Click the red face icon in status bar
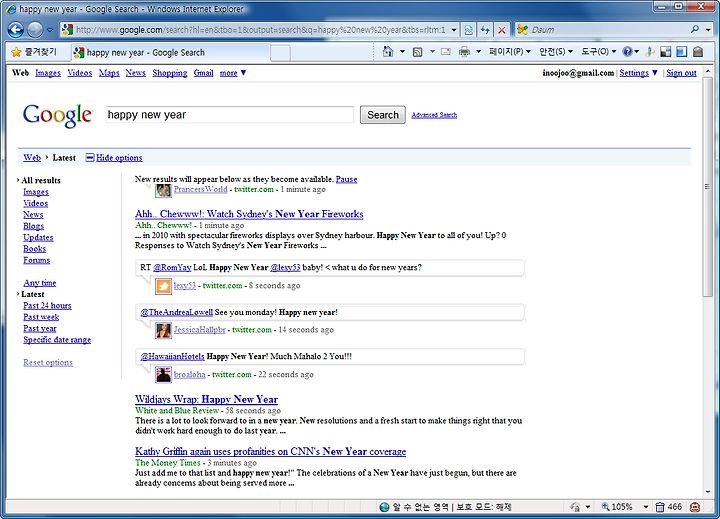This screenshot has height=519, width=720. coord(695,507)
